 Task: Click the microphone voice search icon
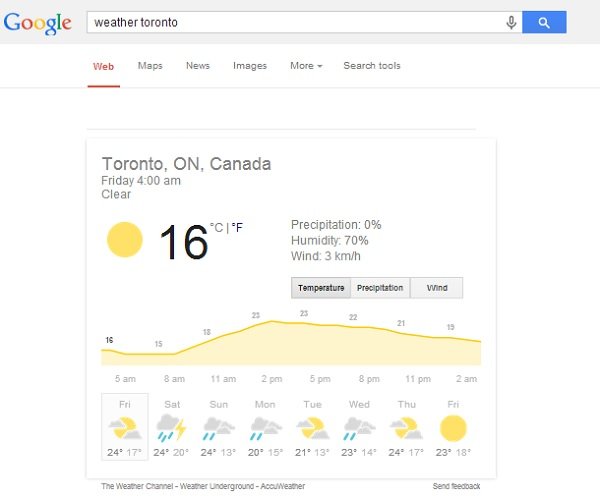point(512,22)
